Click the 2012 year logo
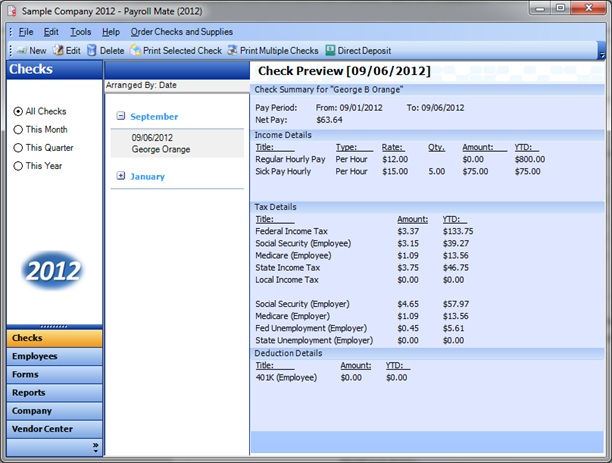612x463 pixels. 54,269
